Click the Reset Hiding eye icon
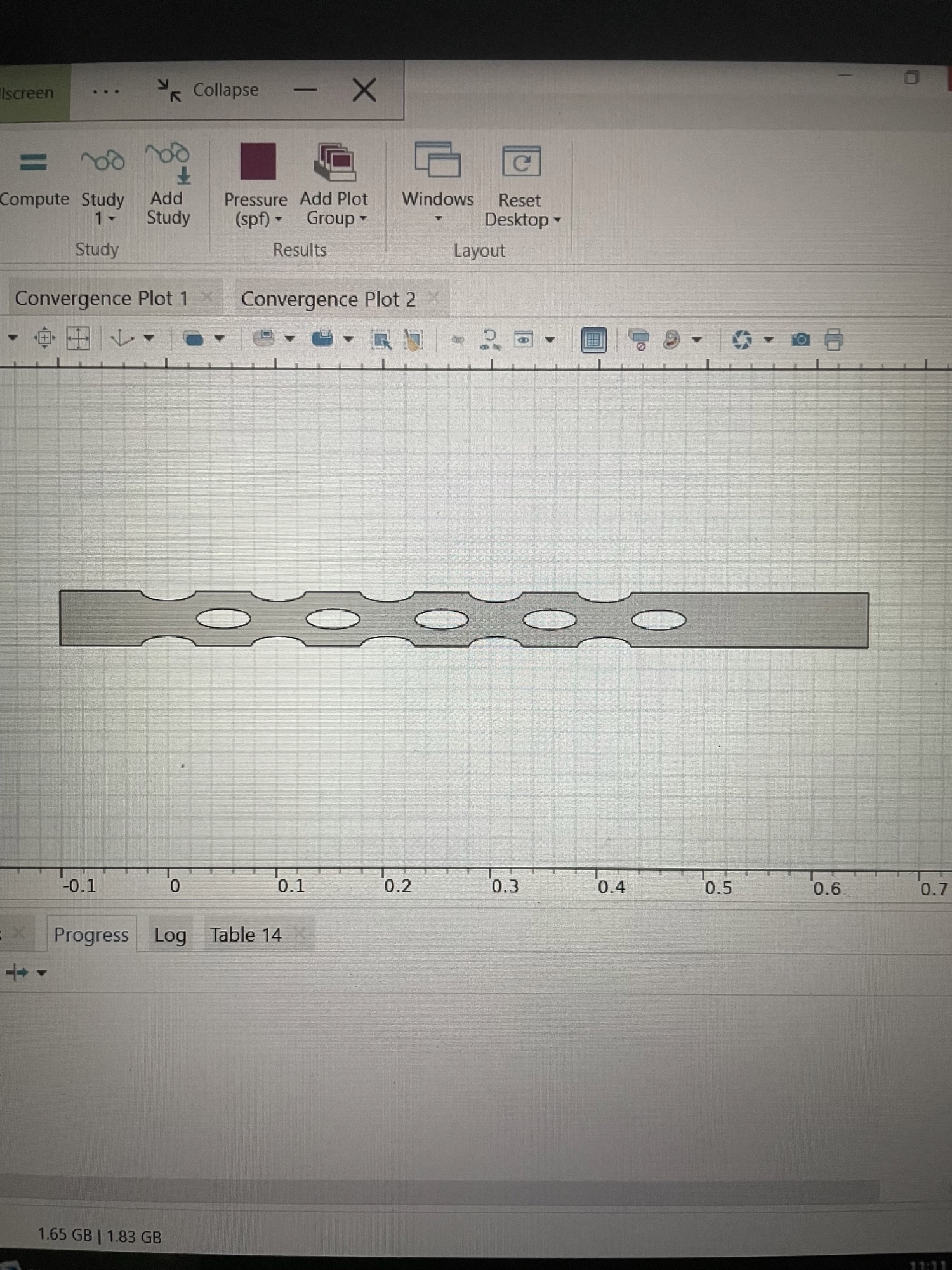The height and width of the screenshot is (1270, 952). [x=489, y=340]
